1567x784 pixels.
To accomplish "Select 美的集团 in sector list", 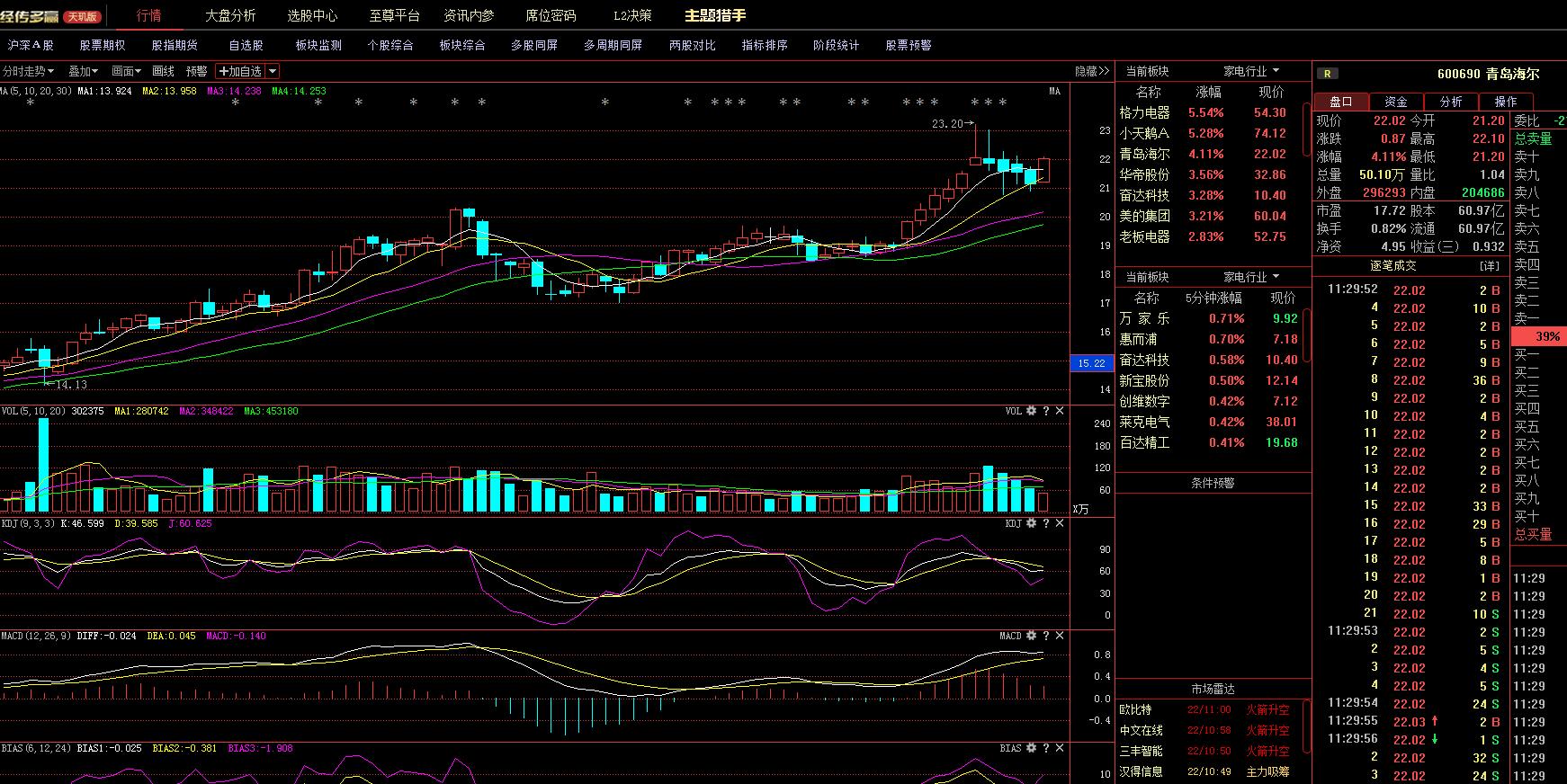I will pos(1144,216).
